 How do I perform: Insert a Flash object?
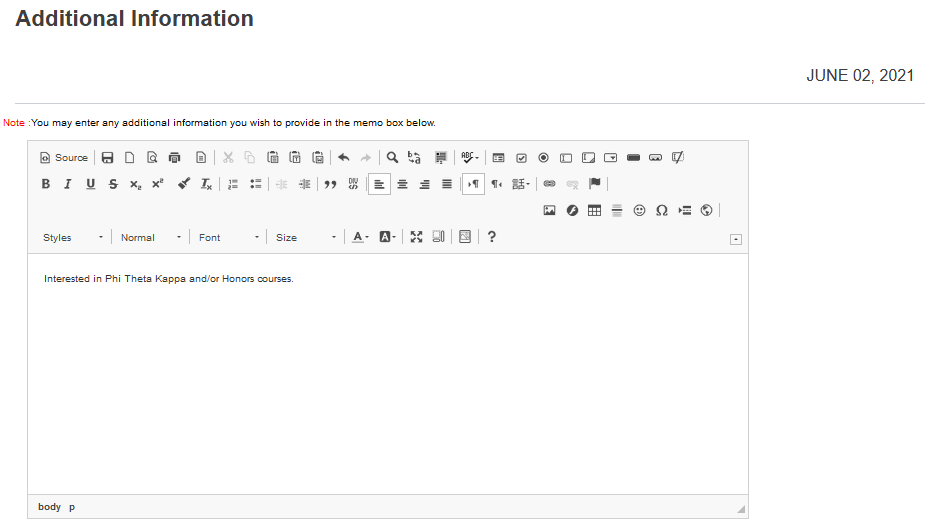pos(572,210)
